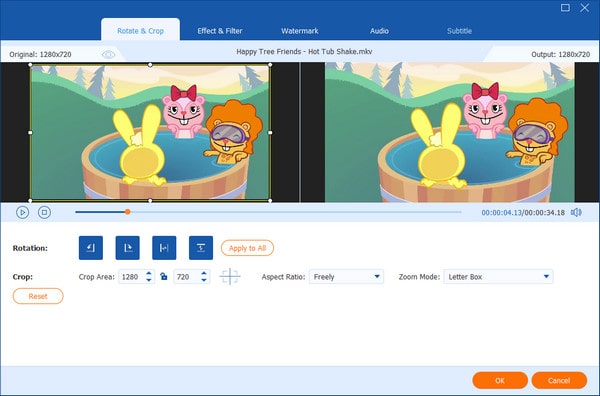
Task: Decrease crop width with down arrow
Action: click(x=148, y=280)
